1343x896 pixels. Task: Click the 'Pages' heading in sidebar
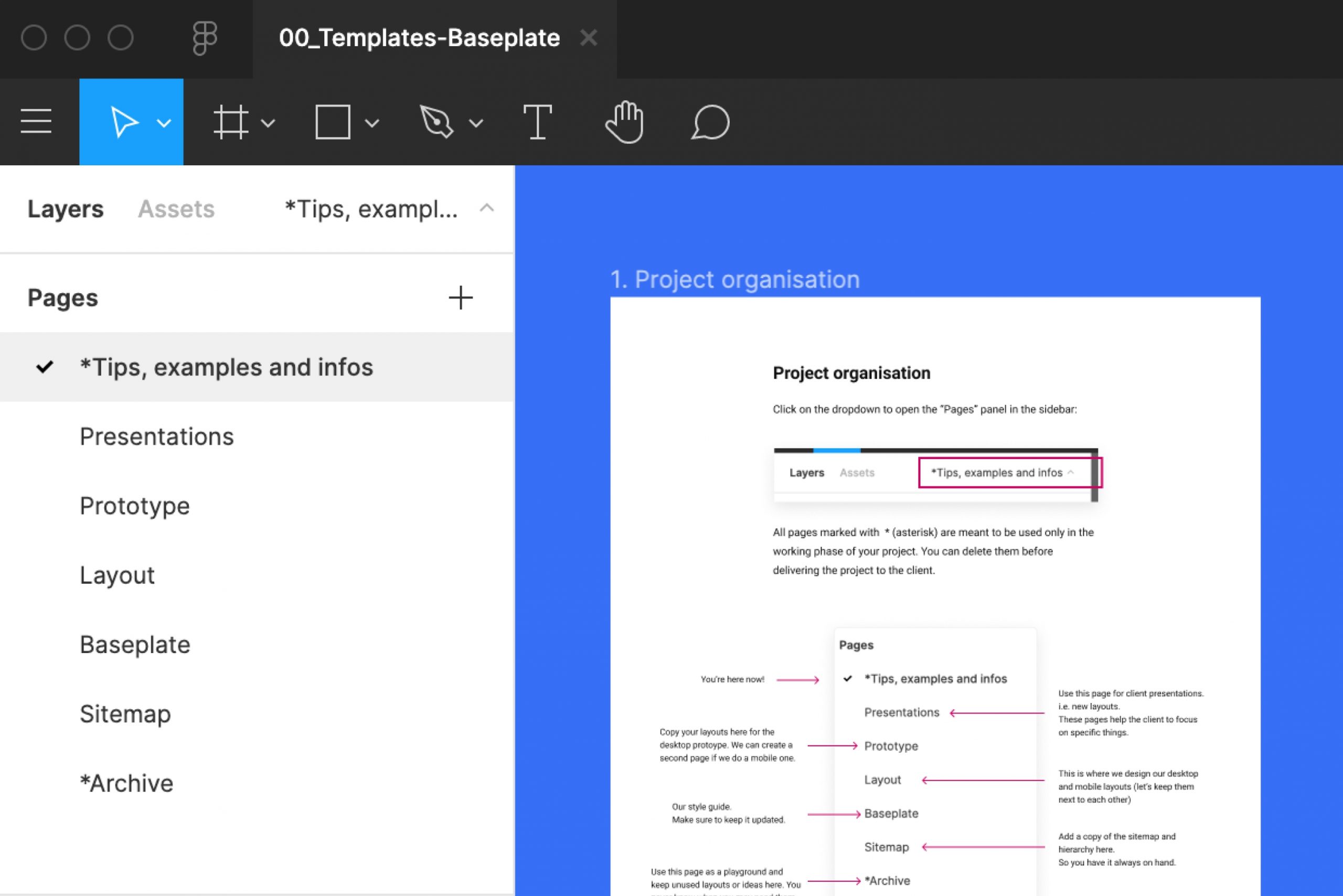click(x=63, y=298)
